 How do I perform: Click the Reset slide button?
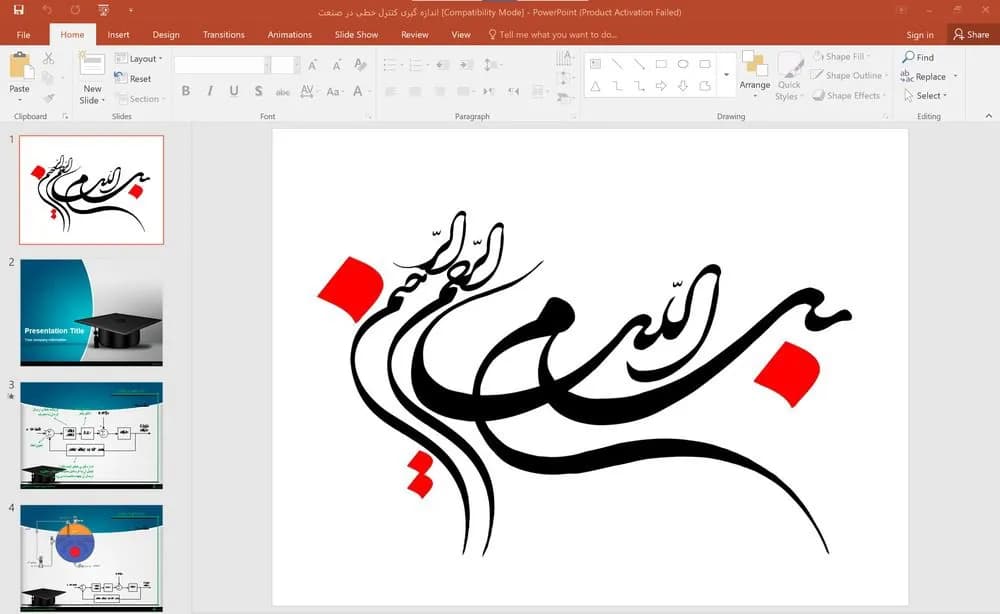click(x=133, y=78)
